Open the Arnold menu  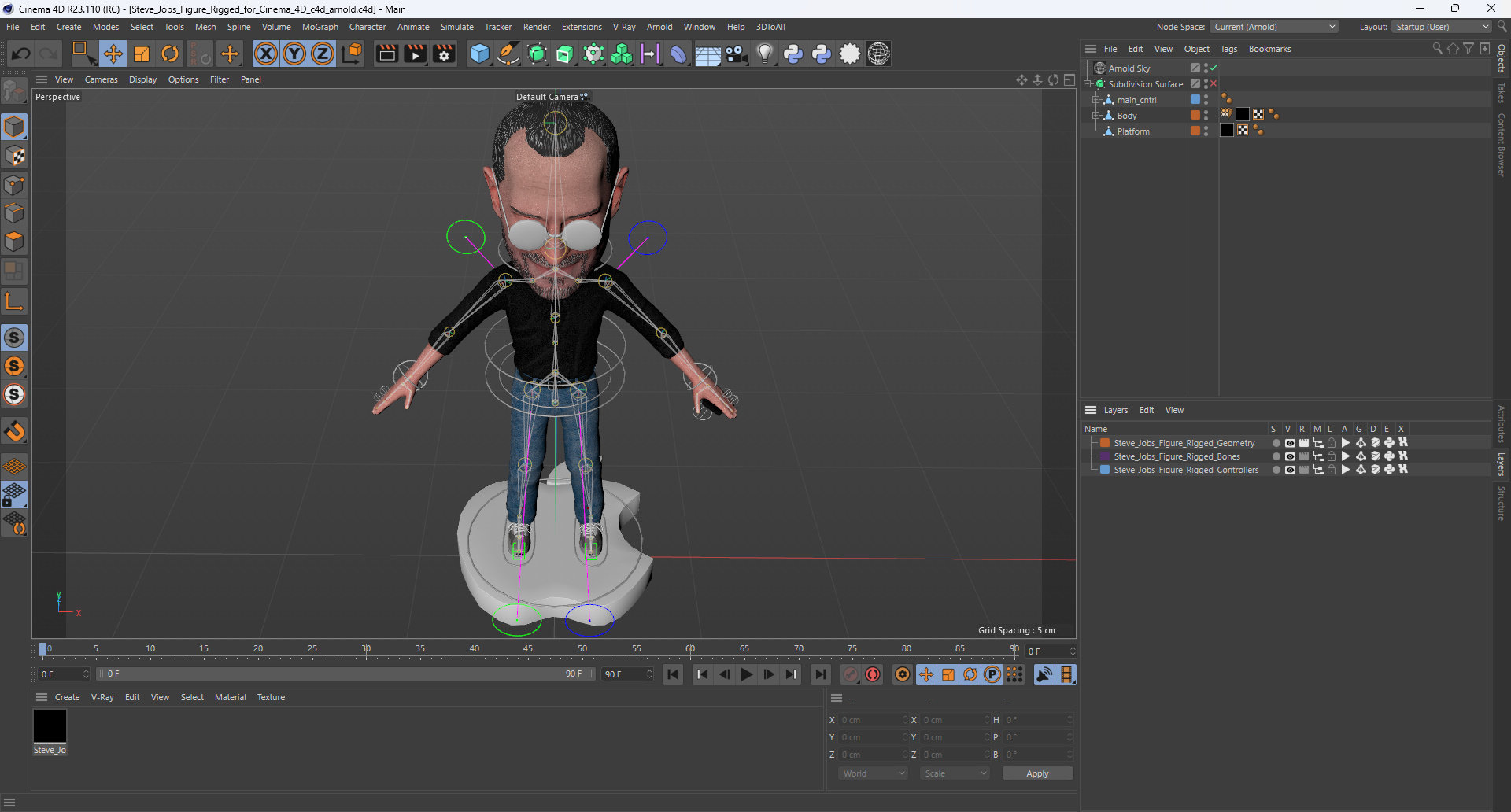659,27
